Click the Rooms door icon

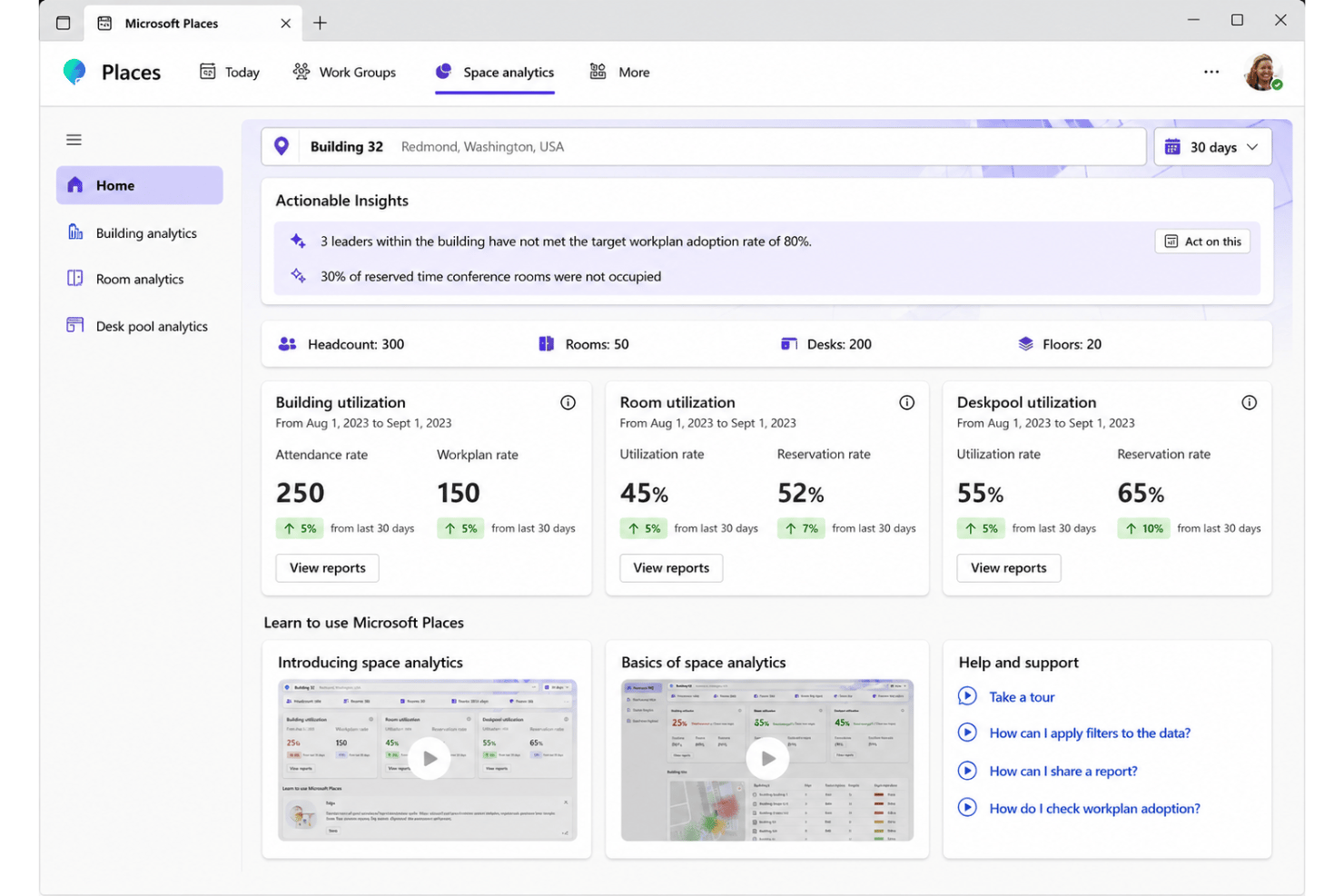coord(546,344)
